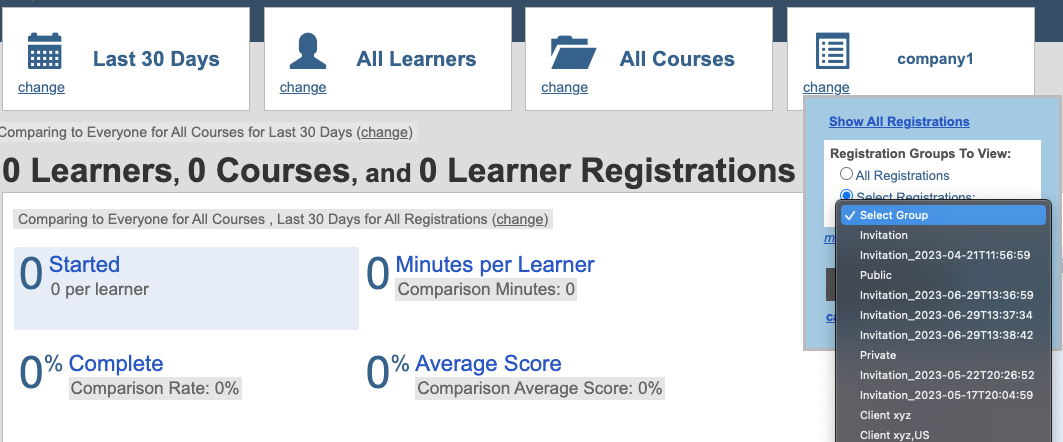Click change under company1
Viewport: 1063px width, 442px height.
(x=826, y=87)
